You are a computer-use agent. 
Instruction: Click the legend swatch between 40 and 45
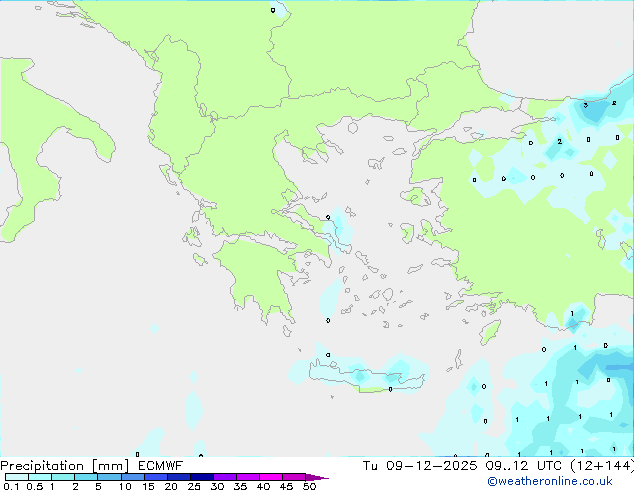[x=271, y=477]
